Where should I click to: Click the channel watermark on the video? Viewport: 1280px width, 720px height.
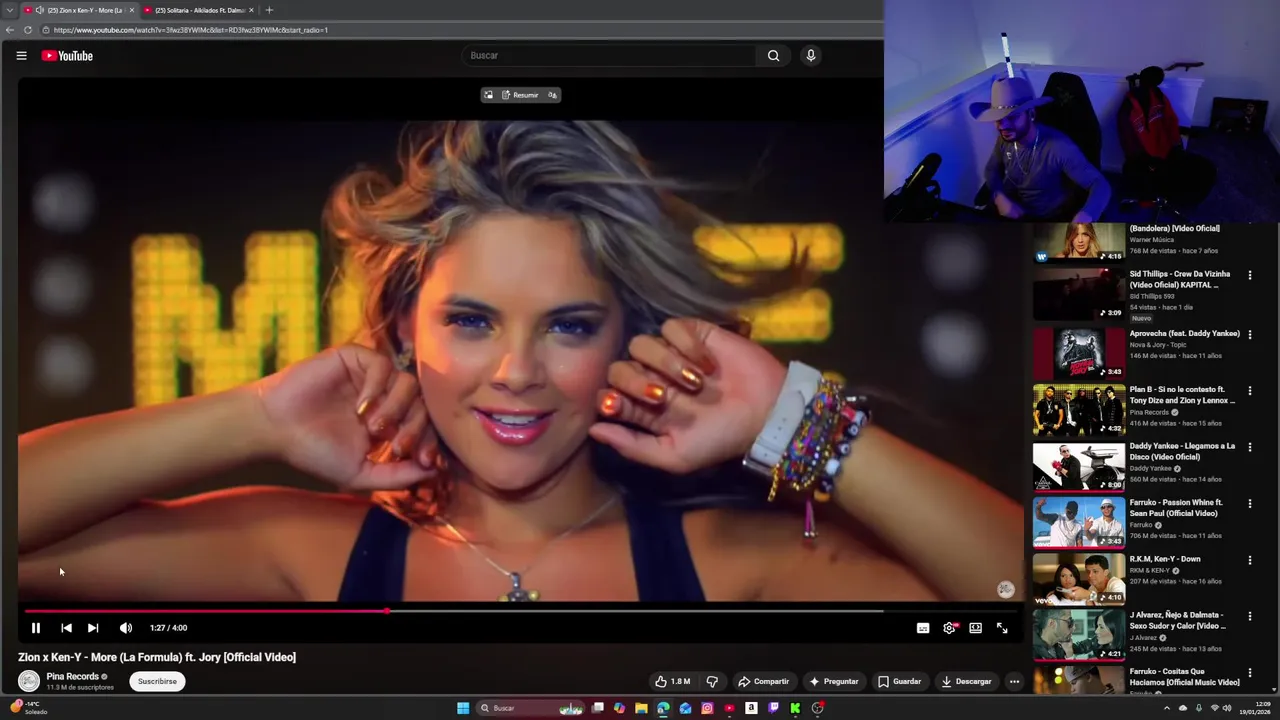[x=1006, y=590]
